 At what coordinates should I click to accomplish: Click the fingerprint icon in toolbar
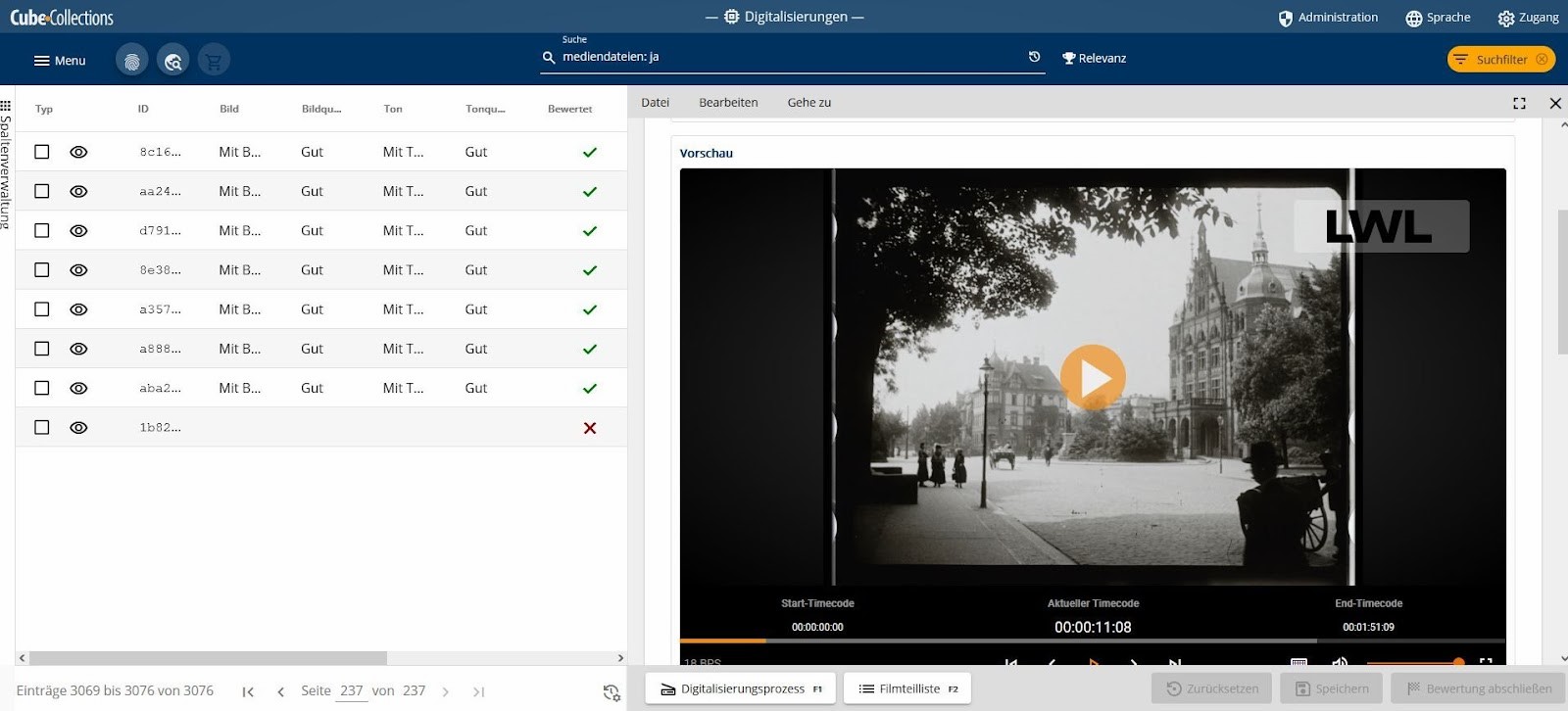click(x=131, y=61)
